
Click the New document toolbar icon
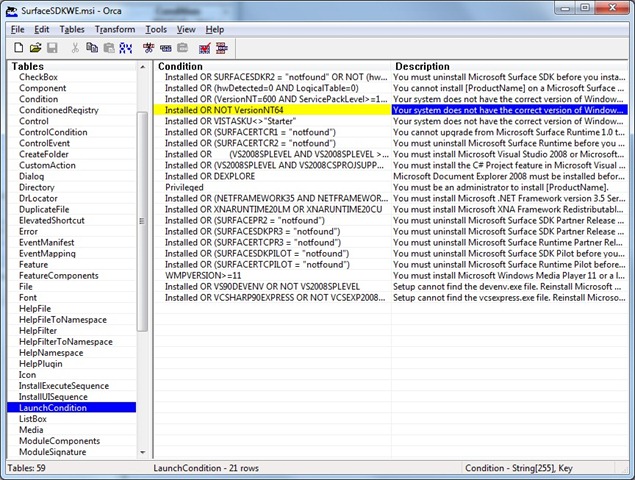click(18, 48)
